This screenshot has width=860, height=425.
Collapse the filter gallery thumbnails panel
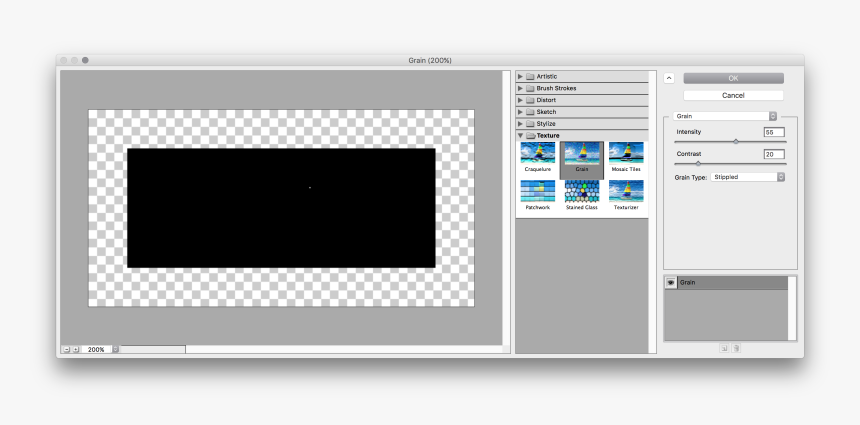tap(669, 78)
